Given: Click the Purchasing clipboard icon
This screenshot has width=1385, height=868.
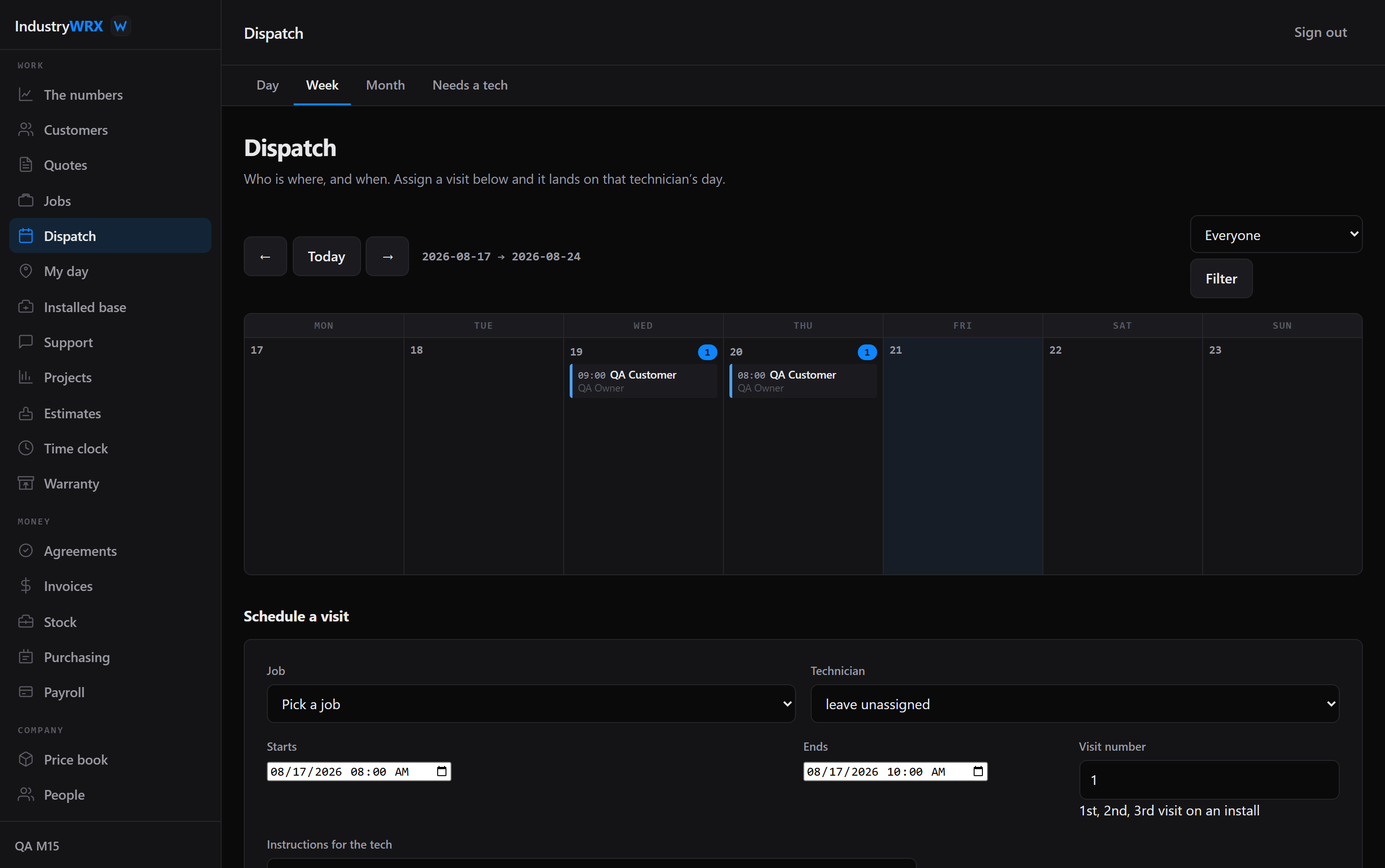Looking at the screenshot, I should coord(26,657).
